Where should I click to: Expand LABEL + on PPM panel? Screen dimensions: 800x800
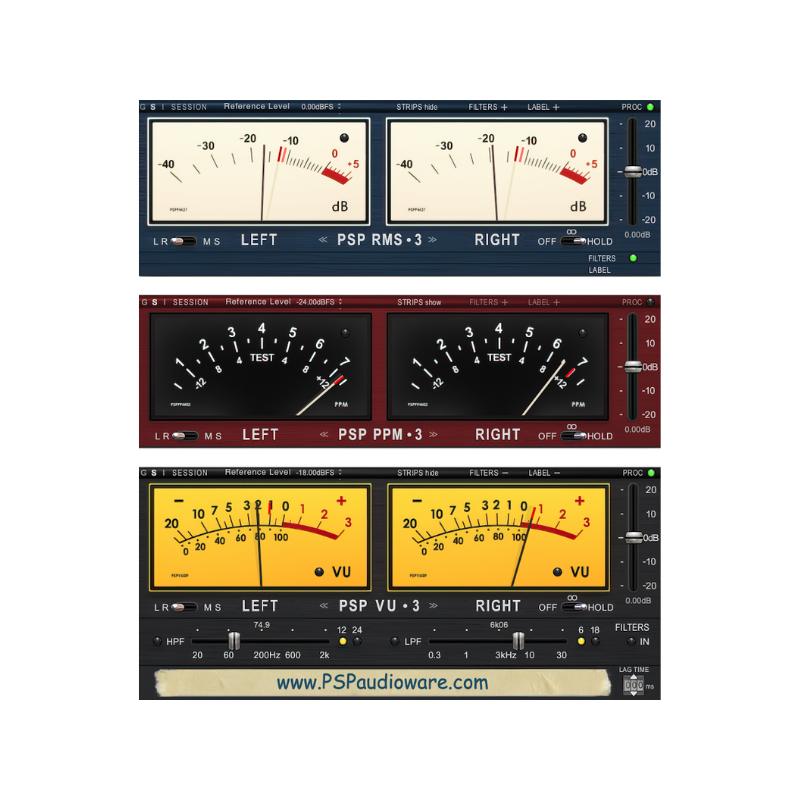544,302
